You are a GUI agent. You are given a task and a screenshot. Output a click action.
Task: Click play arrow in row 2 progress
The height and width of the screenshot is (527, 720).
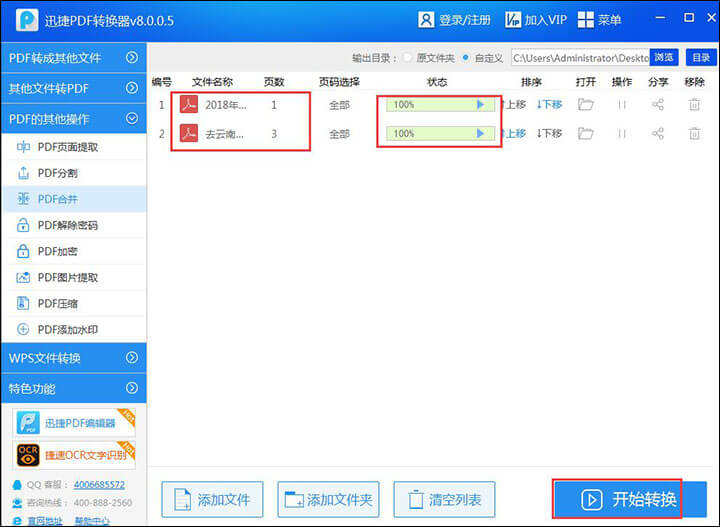point(480,134)
